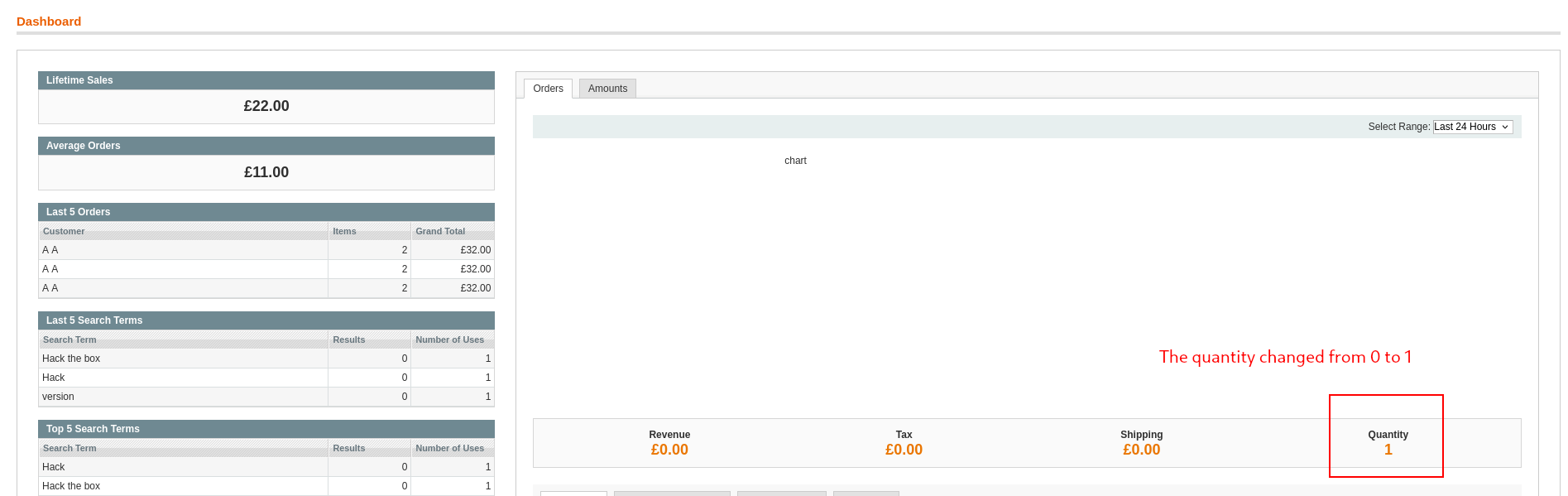Switch to the Amounts tab

[607, 89]
